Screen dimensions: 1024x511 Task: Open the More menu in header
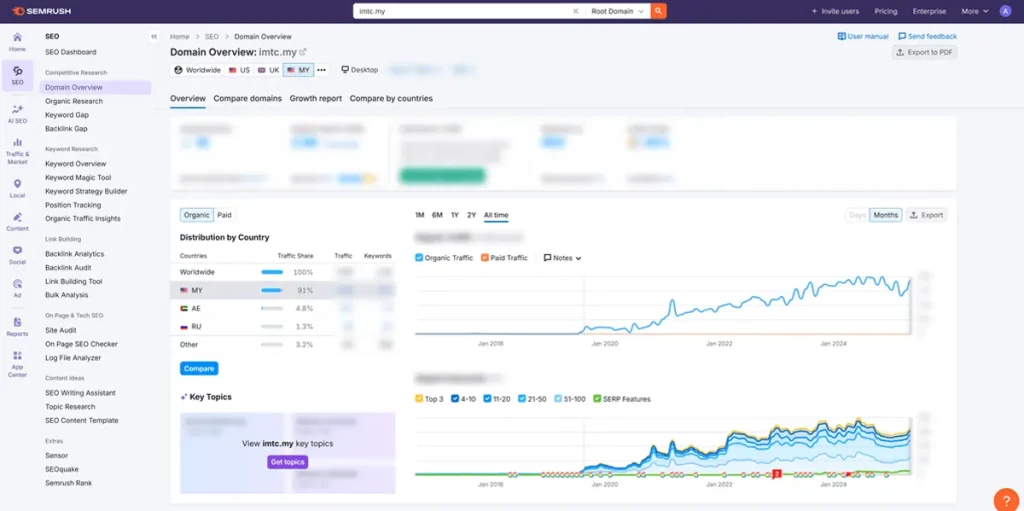974,11
